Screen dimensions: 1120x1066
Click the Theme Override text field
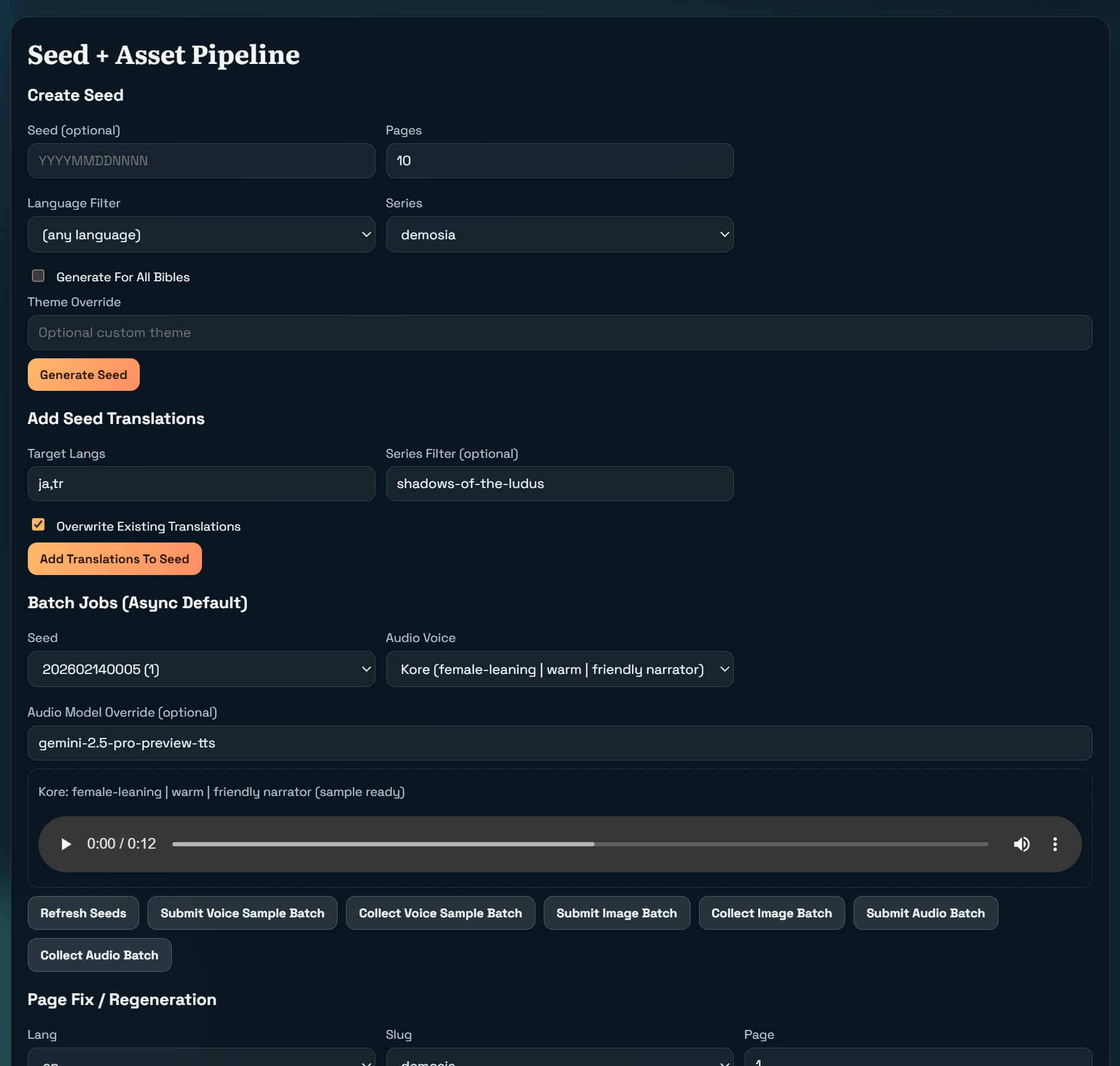tap(560, 333)
